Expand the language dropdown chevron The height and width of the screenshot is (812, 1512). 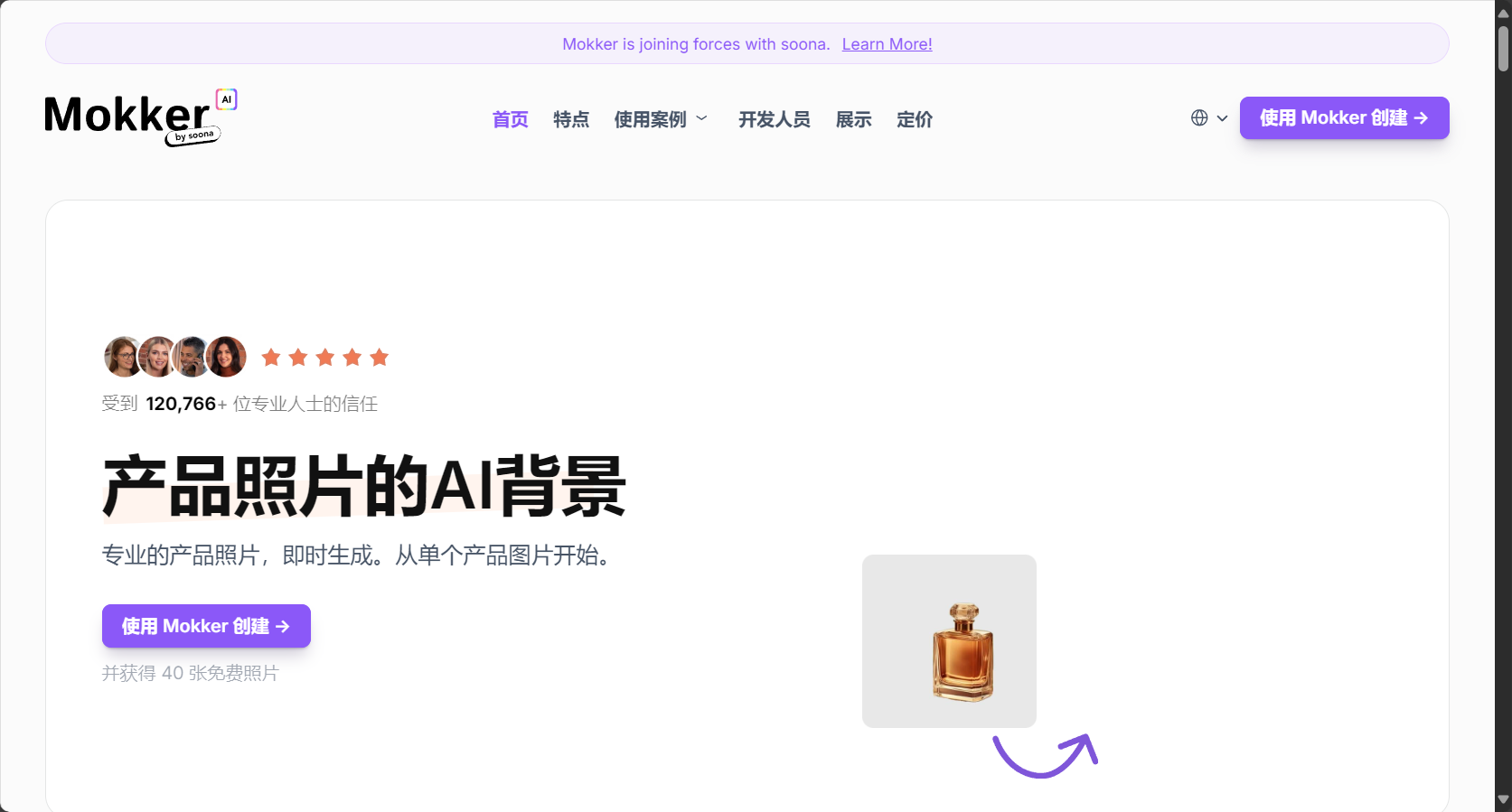click(x=1222, y=118)
